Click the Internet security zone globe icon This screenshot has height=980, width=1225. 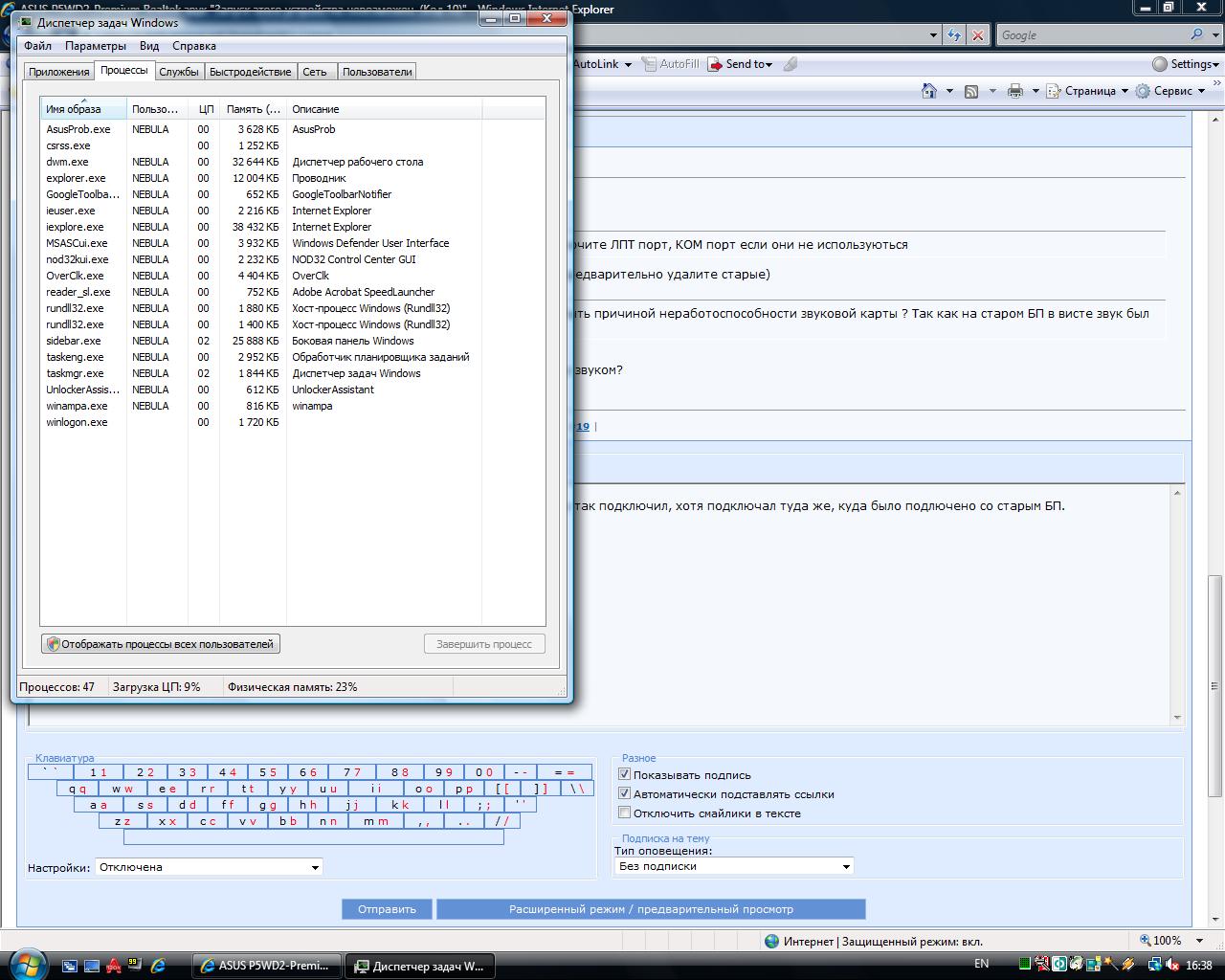pyautogui.click(x=771, y=941)
